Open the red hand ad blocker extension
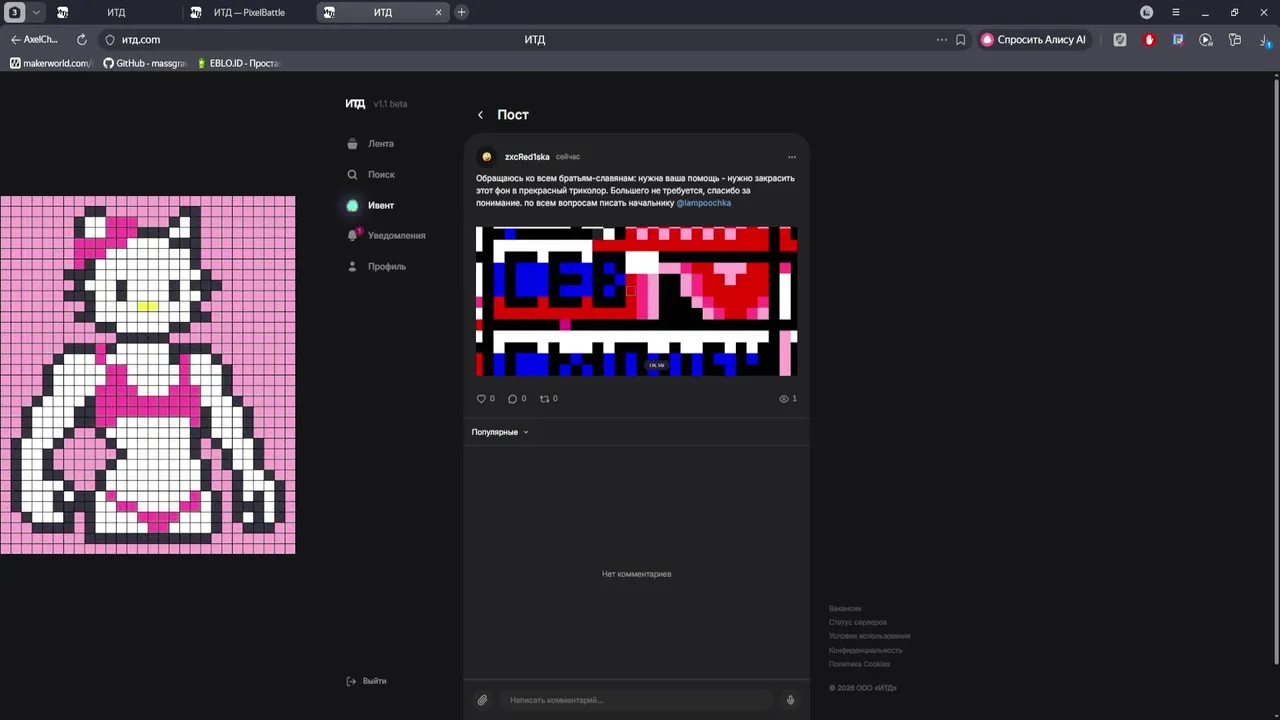The image size is (1280, 720). click(1149, 40)
